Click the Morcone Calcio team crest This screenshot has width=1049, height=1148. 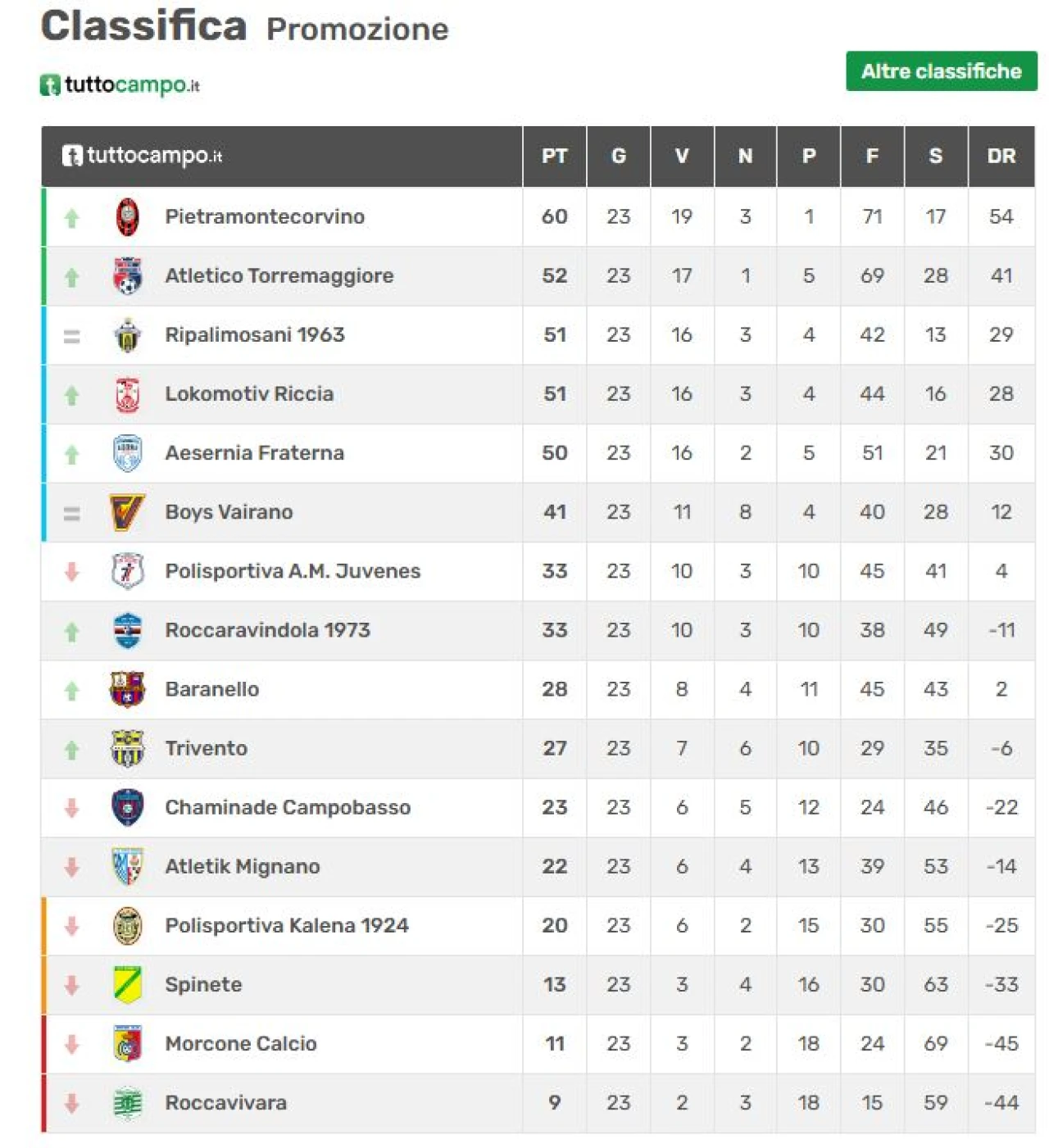(127, 1044)
